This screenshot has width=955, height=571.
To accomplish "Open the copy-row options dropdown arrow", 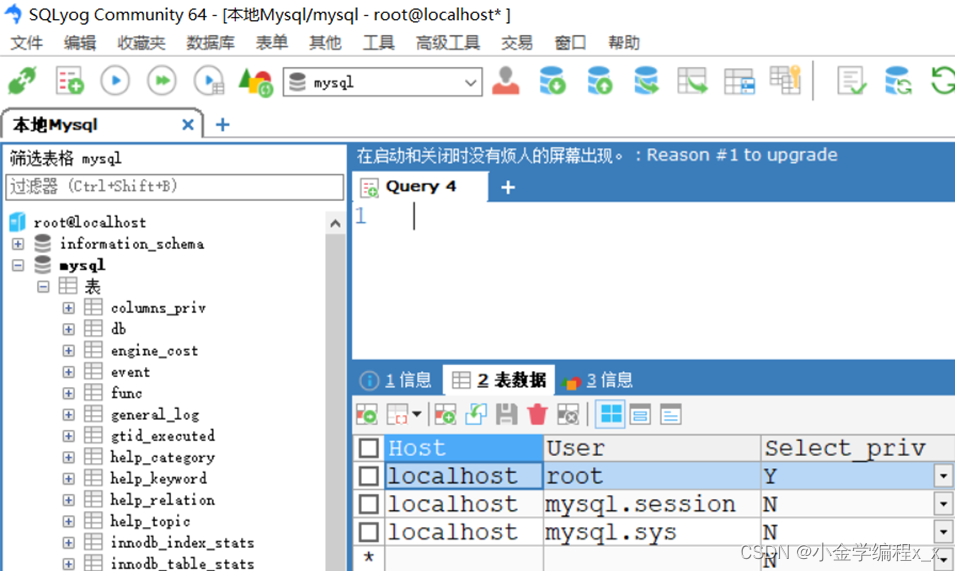I will (x=417, y=415).
